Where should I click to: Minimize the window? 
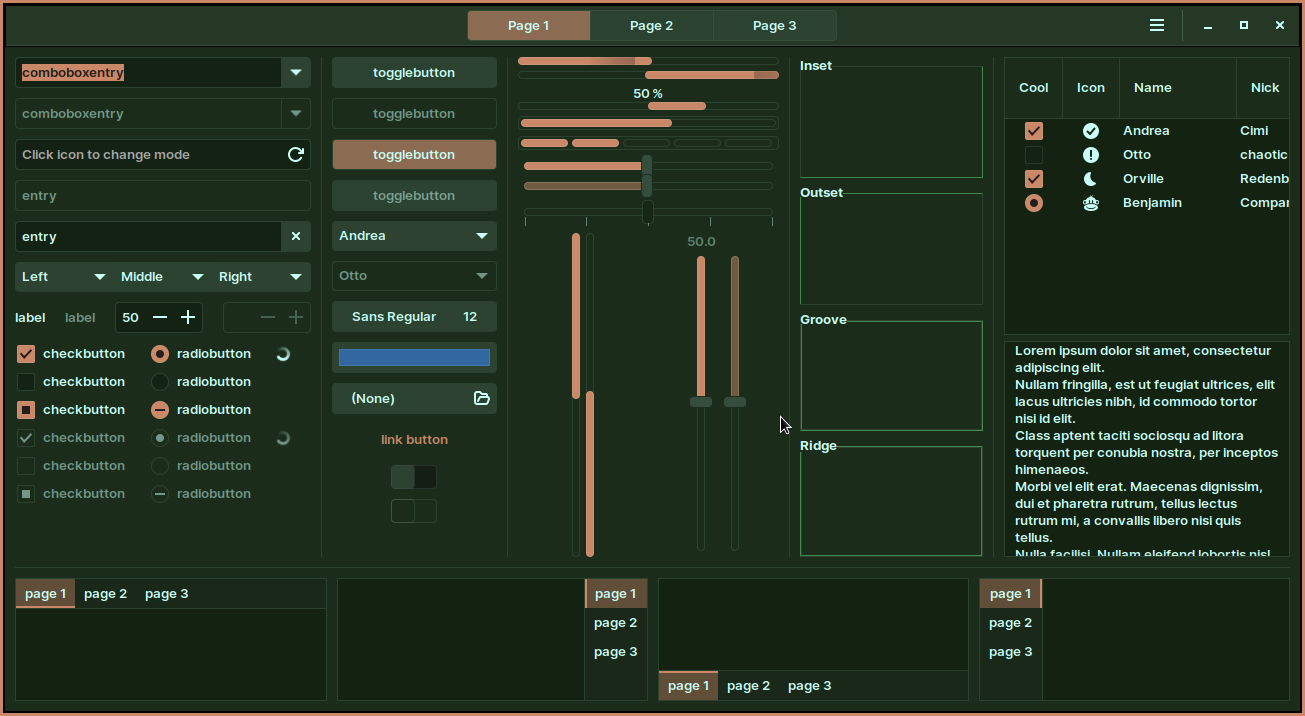1208,26
